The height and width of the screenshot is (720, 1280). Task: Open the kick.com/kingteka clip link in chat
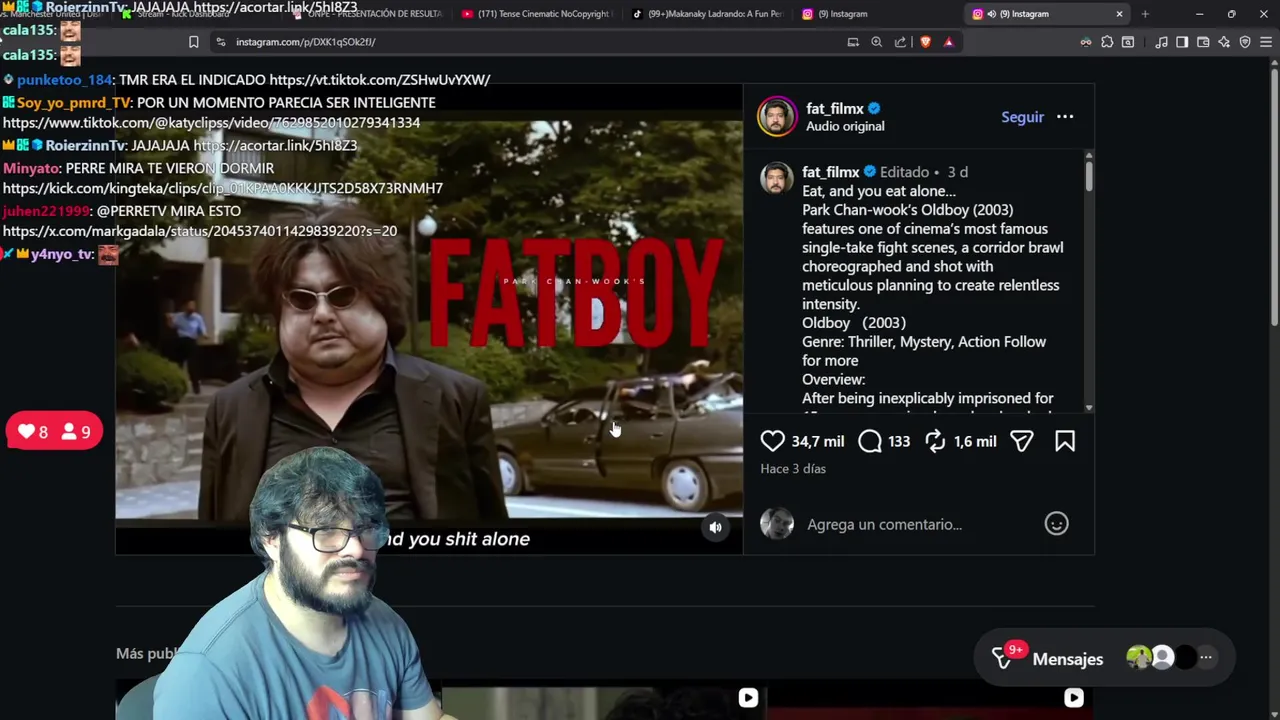pyautogui.click(x=223, y=188)
